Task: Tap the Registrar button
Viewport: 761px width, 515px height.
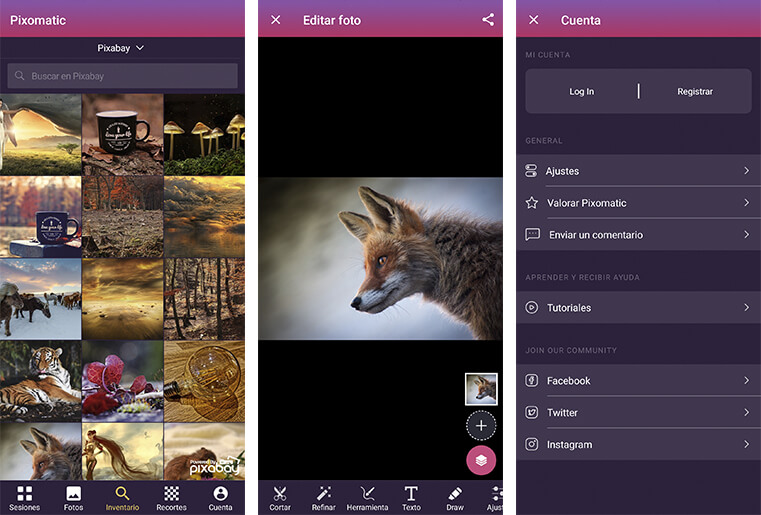Action: point(695,91)
